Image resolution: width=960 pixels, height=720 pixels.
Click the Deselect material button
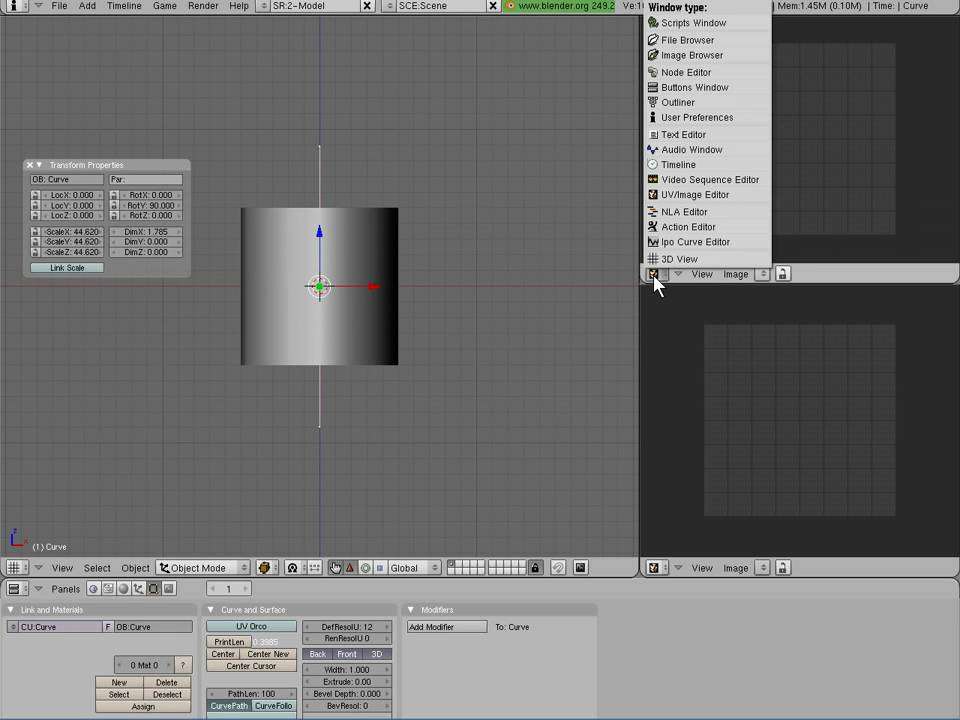tap(167, 694)
